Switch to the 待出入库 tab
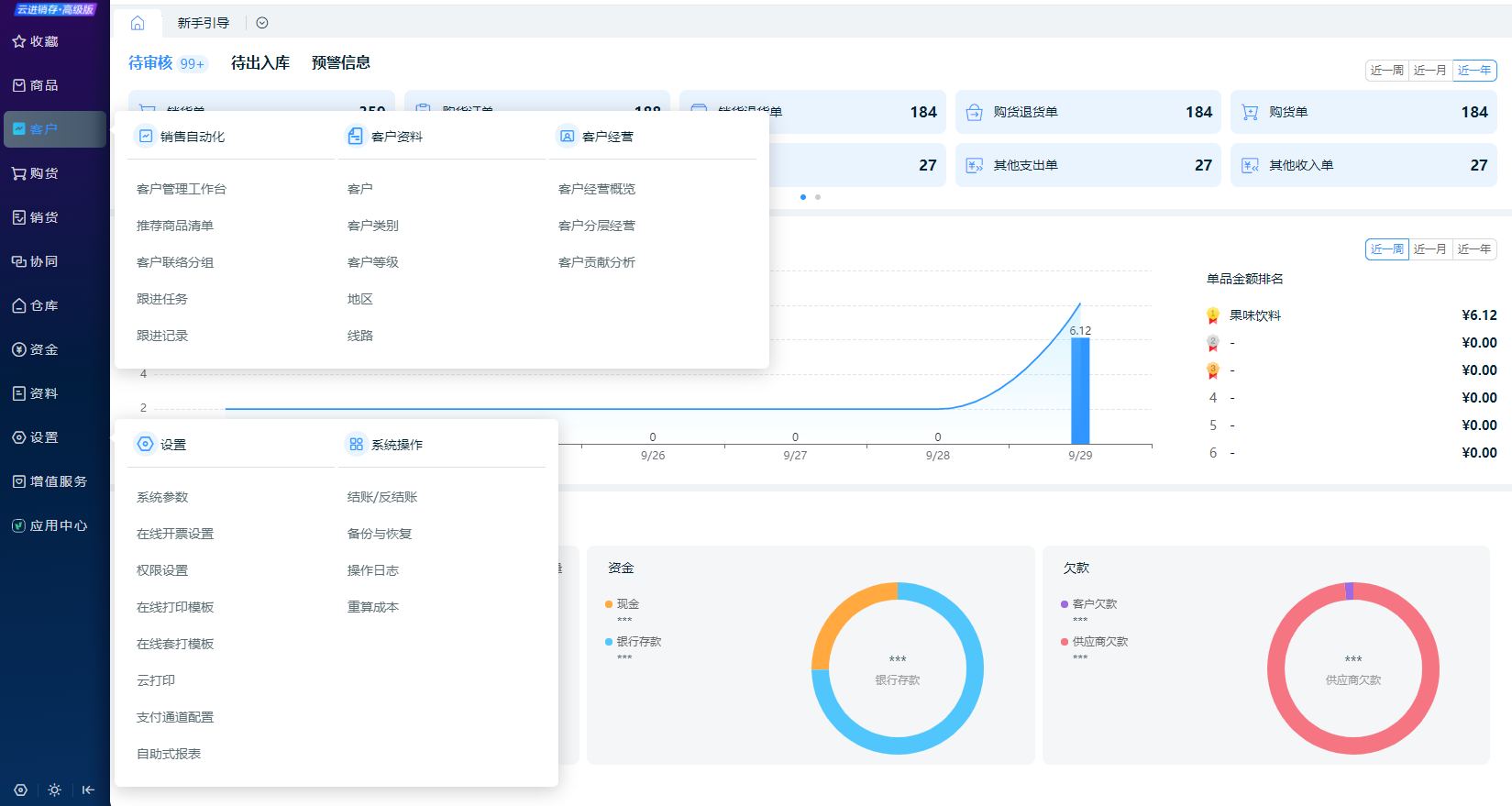The width and height of the screenshot is (1512, 806). pos(259,62)
